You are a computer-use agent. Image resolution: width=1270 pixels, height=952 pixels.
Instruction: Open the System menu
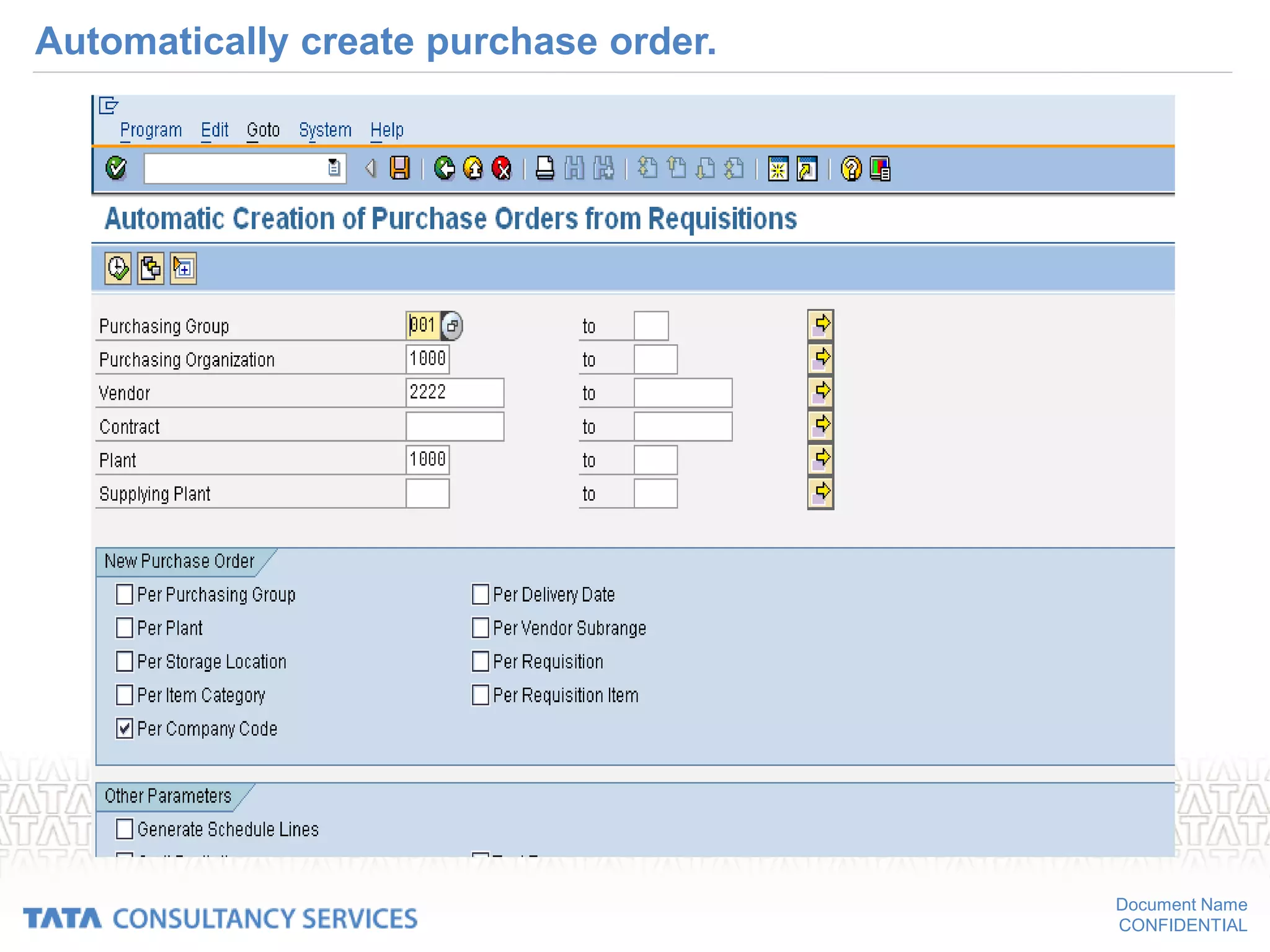pos(325,130)
